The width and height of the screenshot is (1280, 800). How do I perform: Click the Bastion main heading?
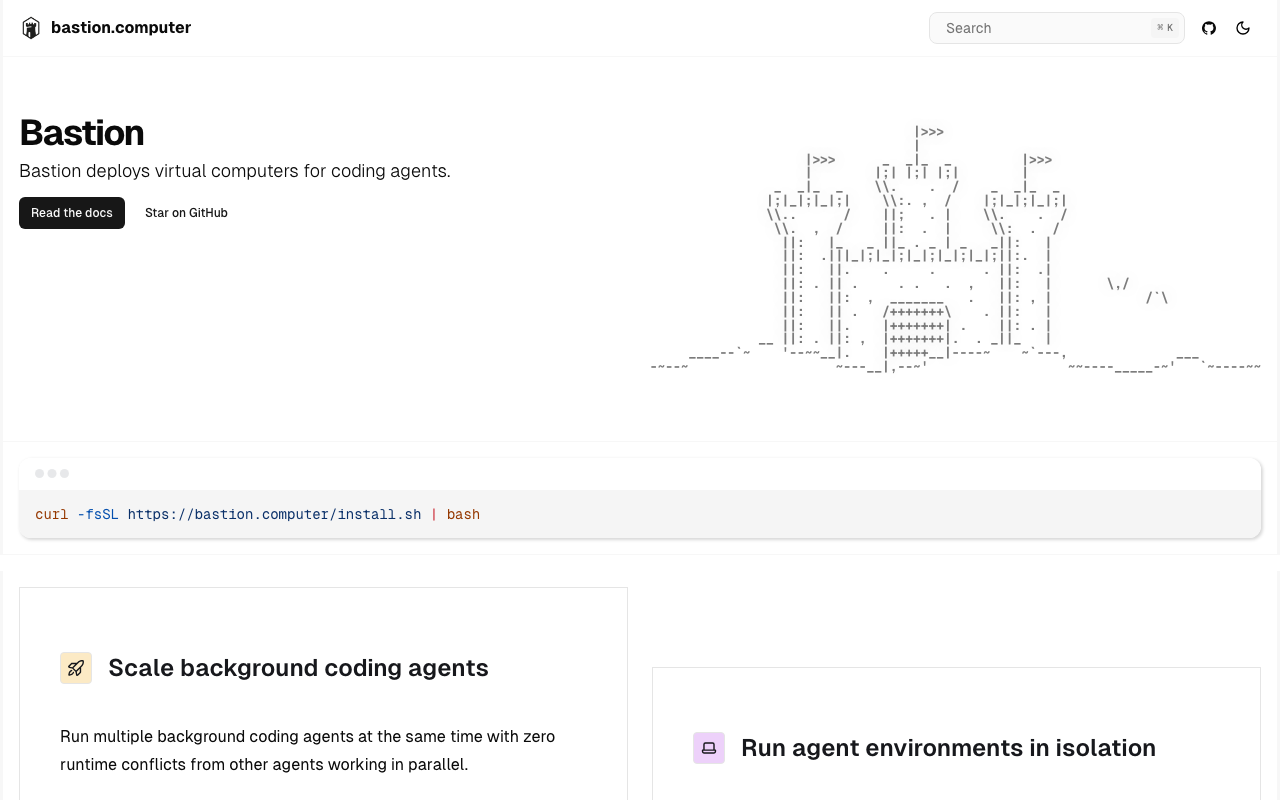tap(82, 133)
